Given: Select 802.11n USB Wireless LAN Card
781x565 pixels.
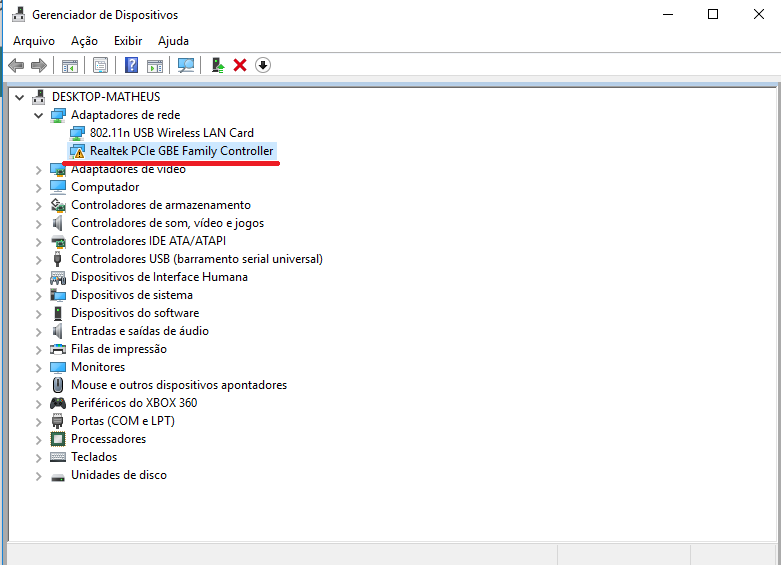Looking at the screenshot, I should pos(172,133).
